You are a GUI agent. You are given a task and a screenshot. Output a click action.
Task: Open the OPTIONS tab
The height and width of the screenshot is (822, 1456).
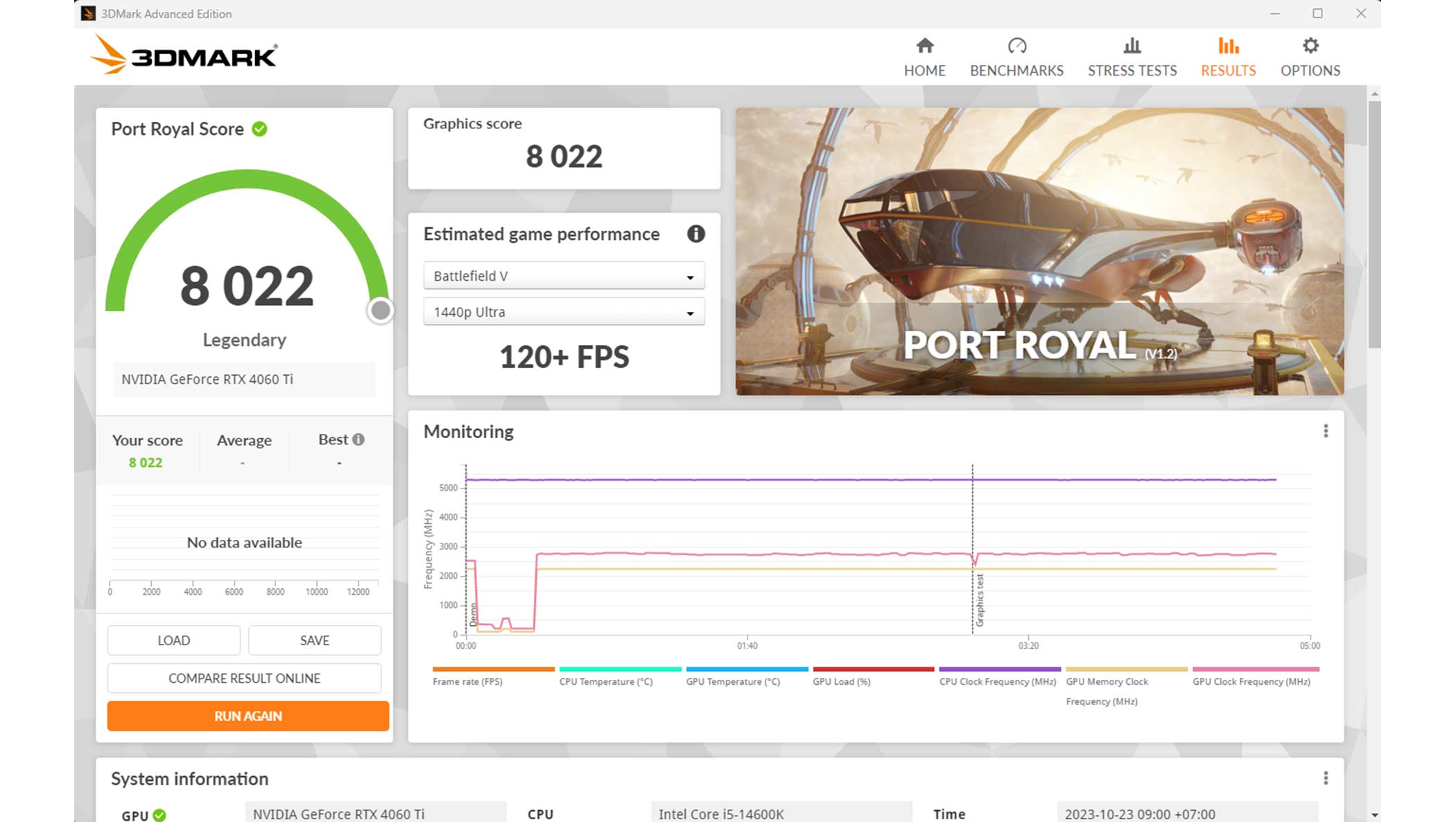1310,57
